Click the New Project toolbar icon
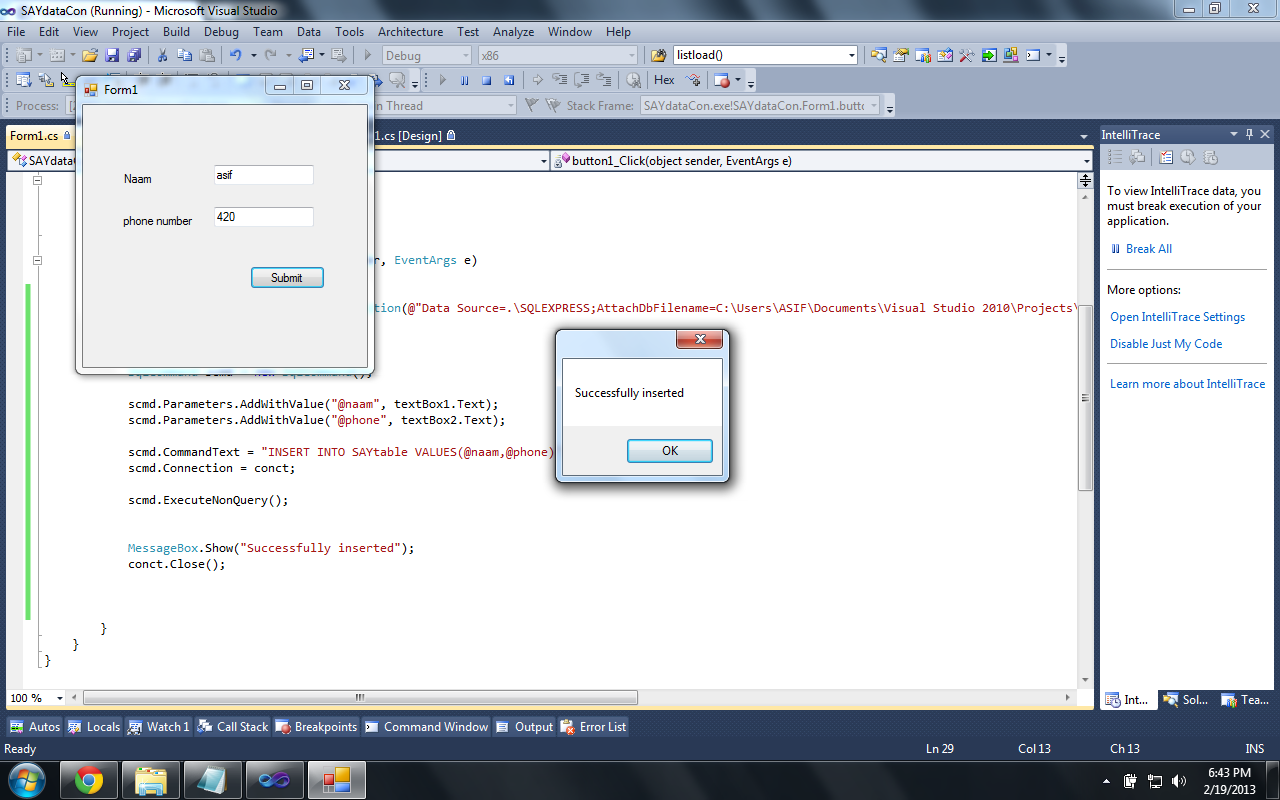Screen dimensions: 1280x800 pos(23,55)
